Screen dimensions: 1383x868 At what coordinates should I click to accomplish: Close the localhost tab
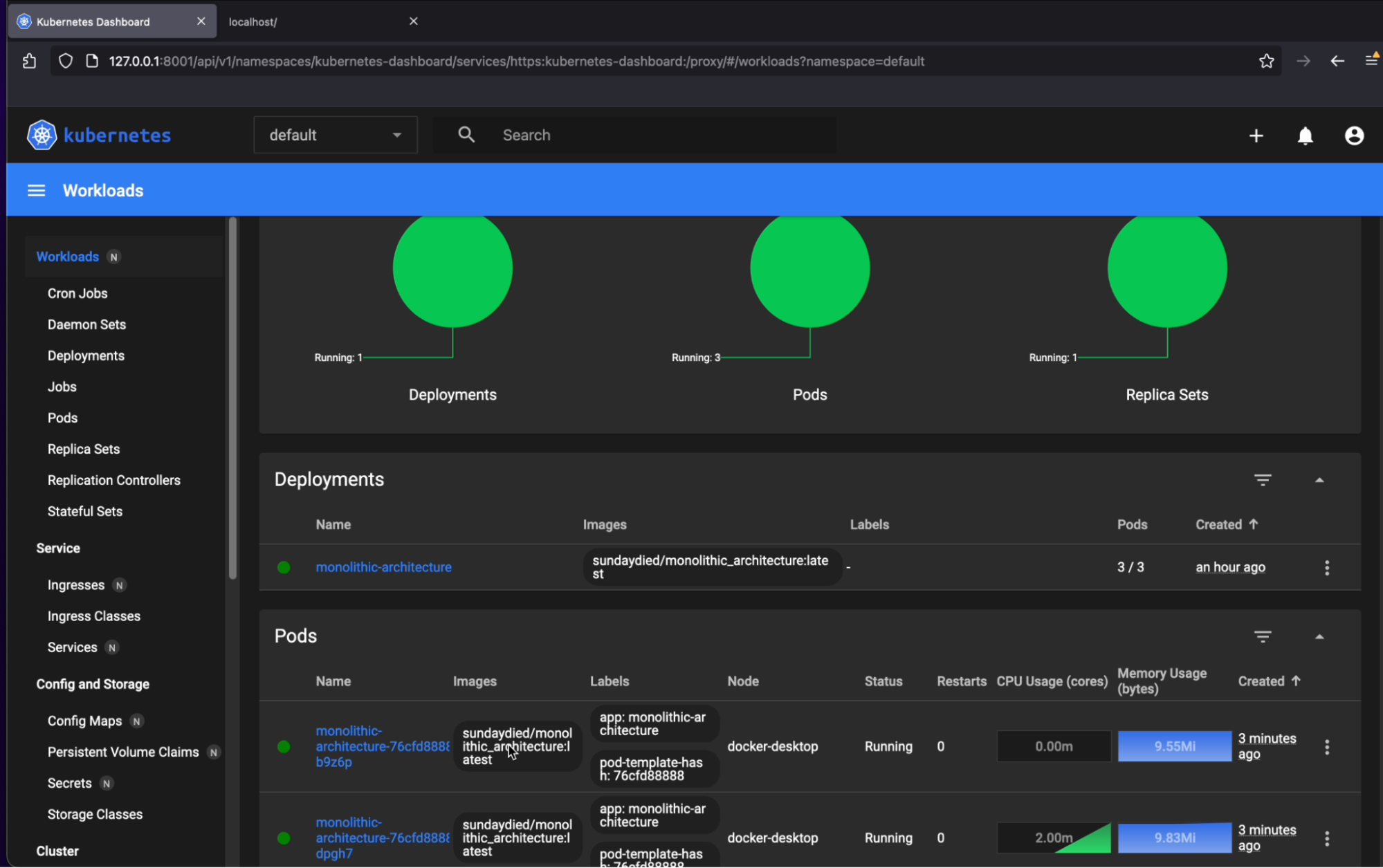click(x=413, y=21)
